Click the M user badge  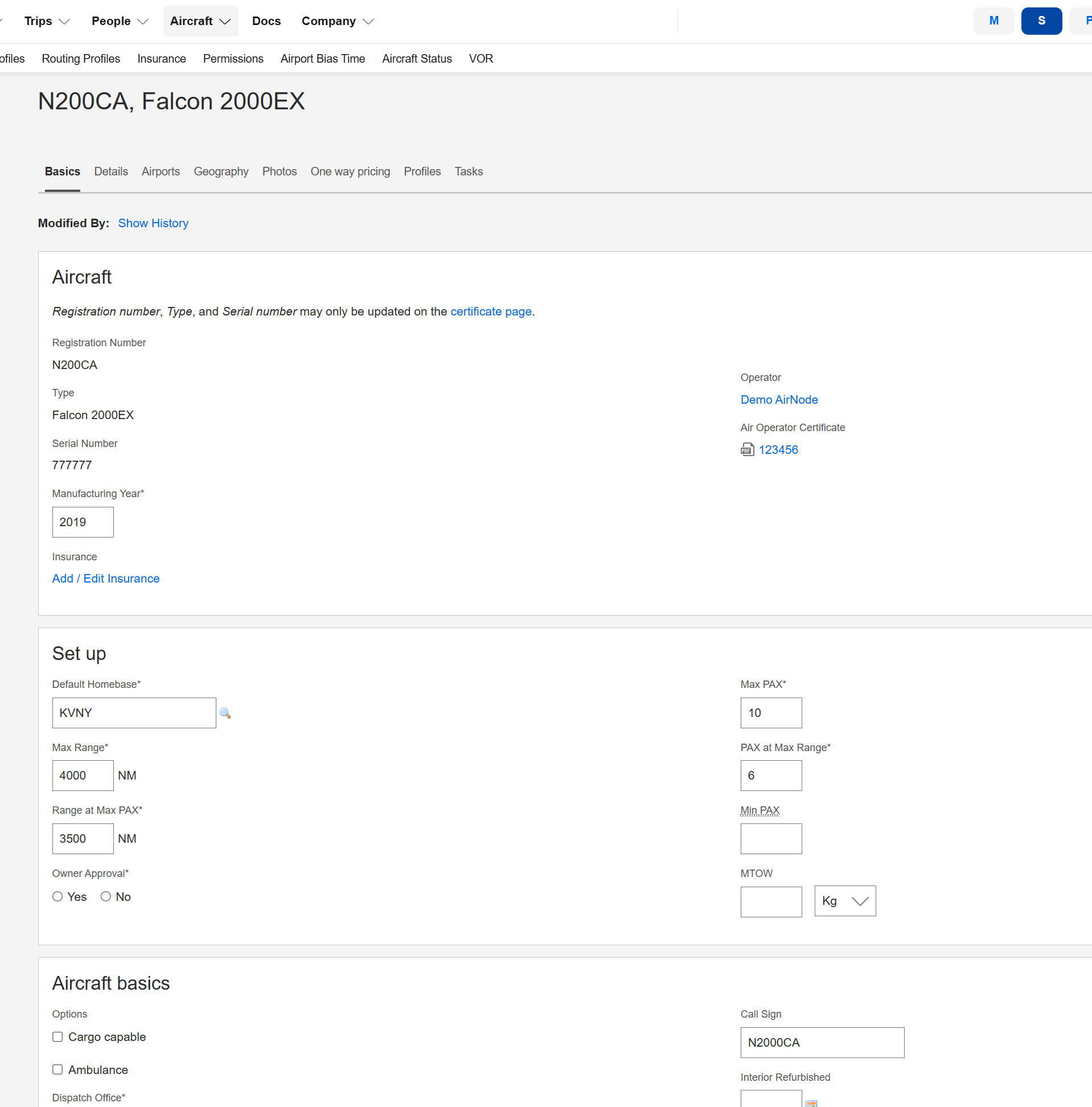click(994, 21)
